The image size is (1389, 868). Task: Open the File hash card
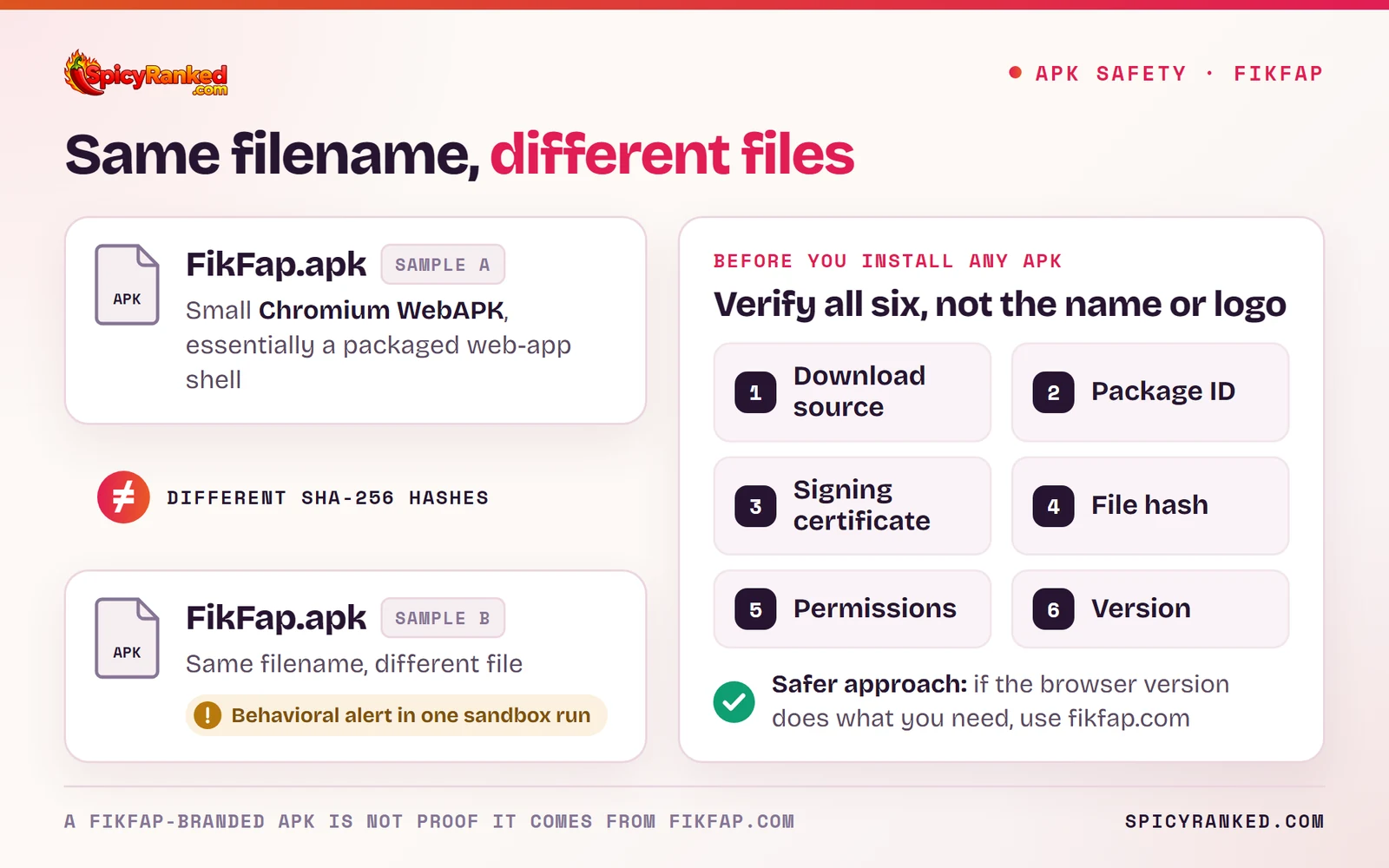(1150, 506)
